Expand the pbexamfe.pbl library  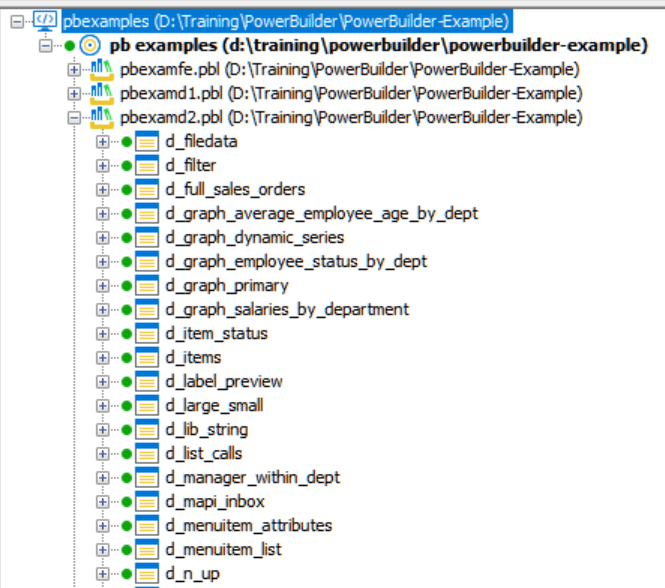[74, 70]
